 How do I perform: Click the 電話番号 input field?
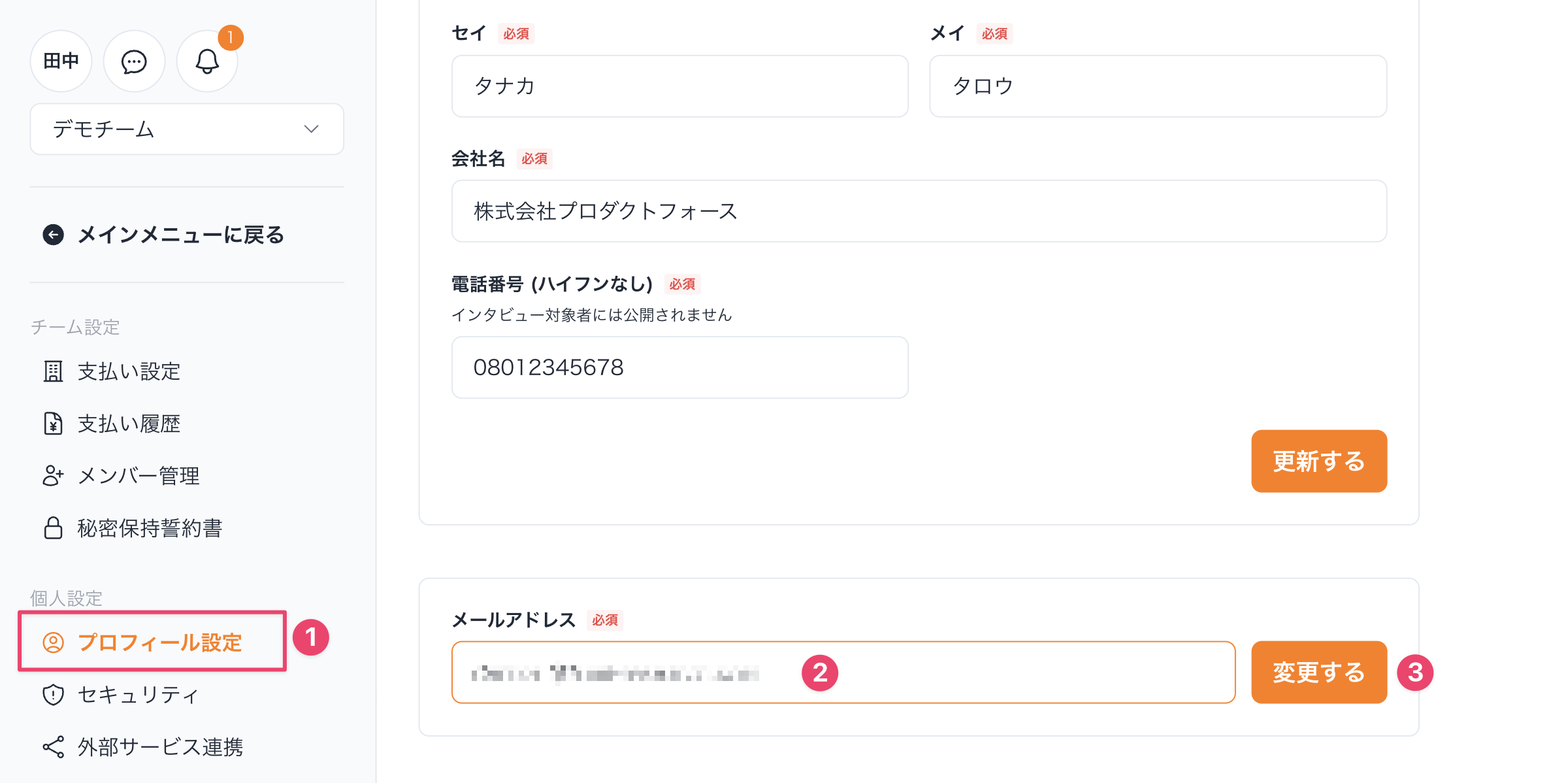click(679, 367)
